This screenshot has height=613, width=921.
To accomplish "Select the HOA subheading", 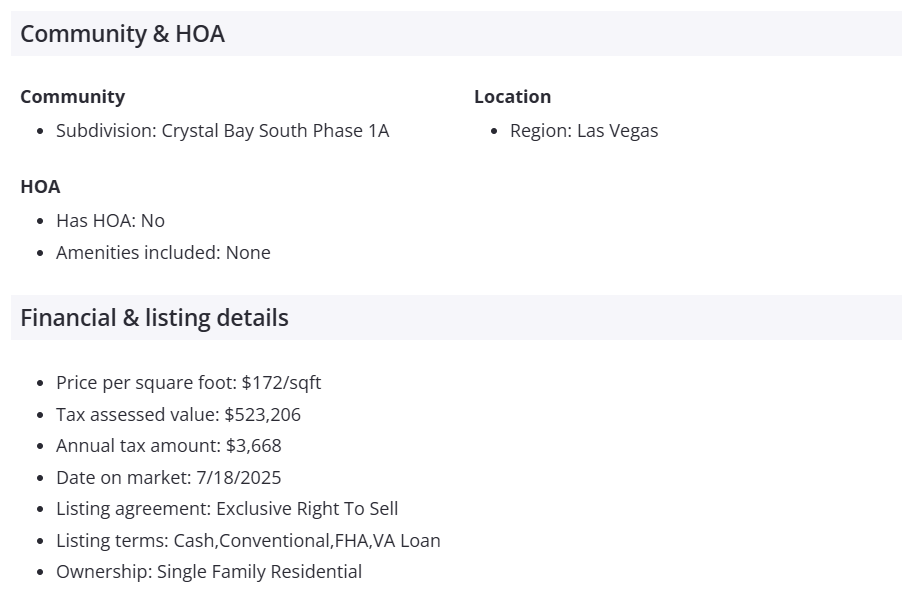I will click(40, 187).
